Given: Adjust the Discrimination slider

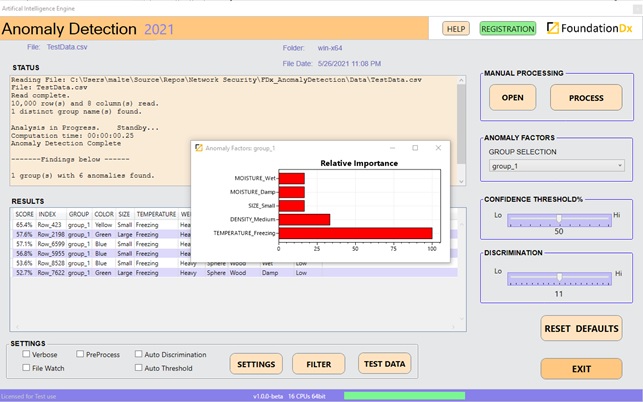Looking at the screenshot, I should point(559,278).
